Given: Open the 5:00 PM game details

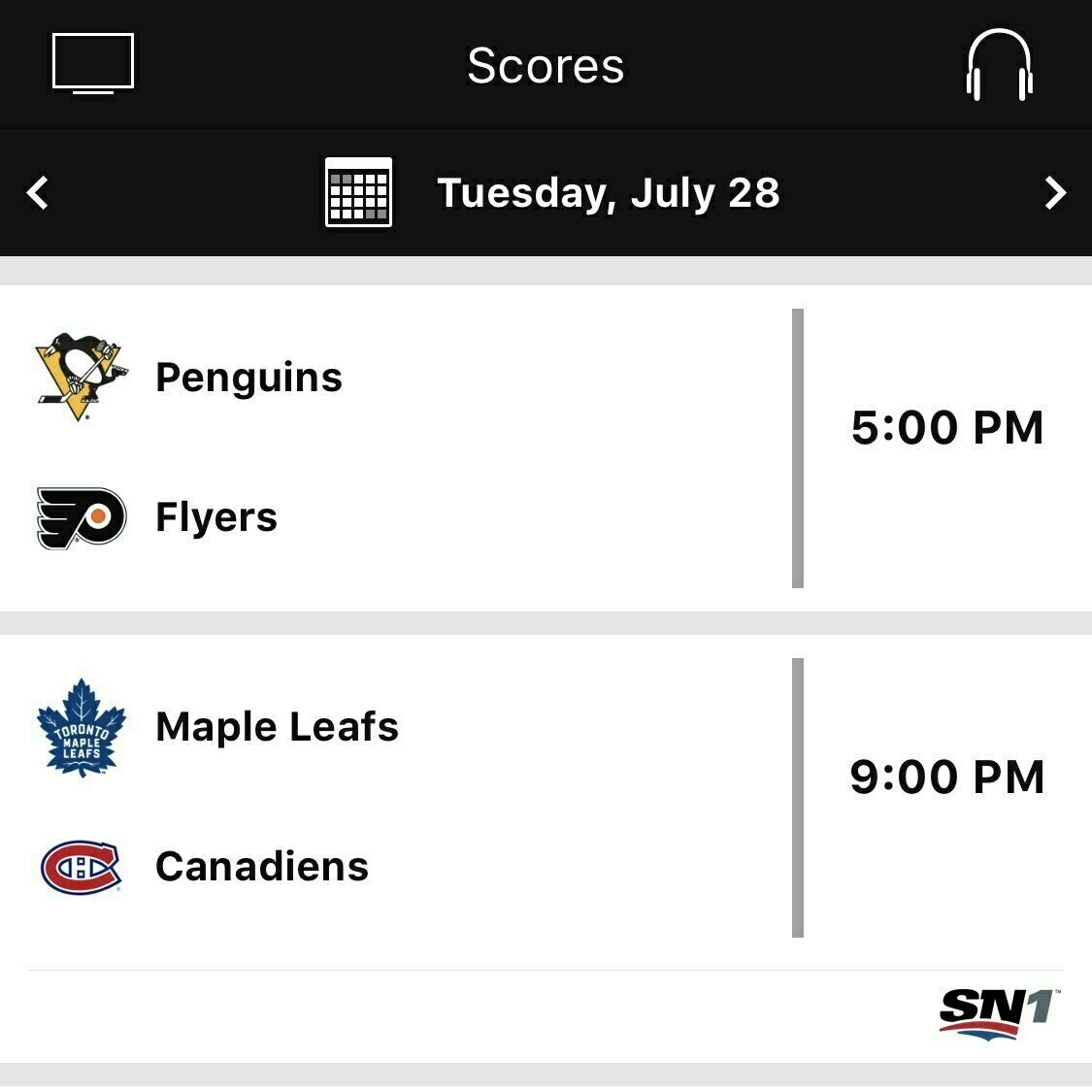Looking at the screenshot, I should coord(946,428).
